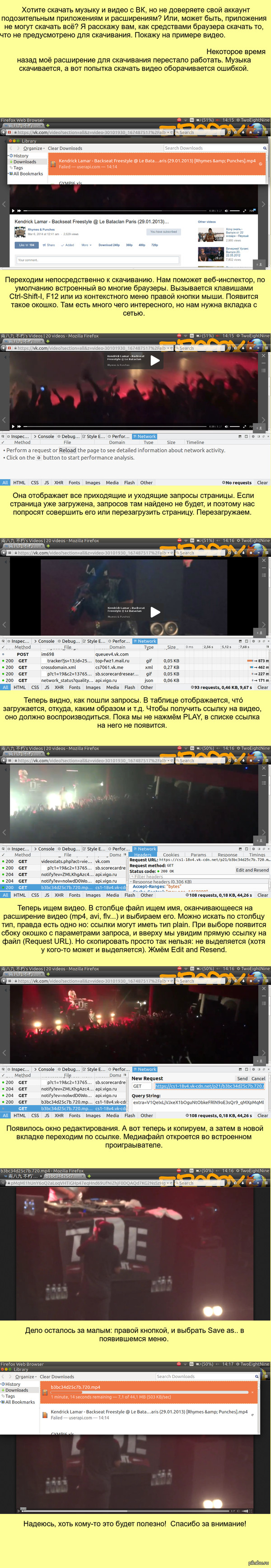Select non-highlighted failed Kendrick Lamar download in last Library
Screen dimensions: 271x1568
[149, 1414]
